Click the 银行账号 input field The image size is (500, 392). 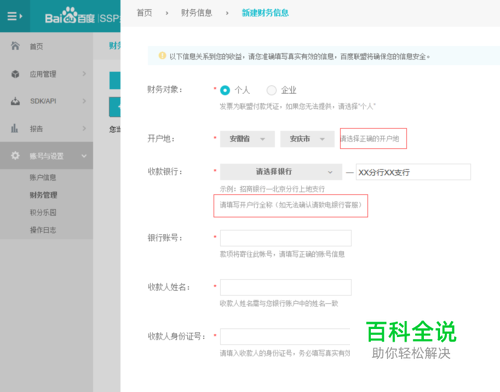[286, 238]
